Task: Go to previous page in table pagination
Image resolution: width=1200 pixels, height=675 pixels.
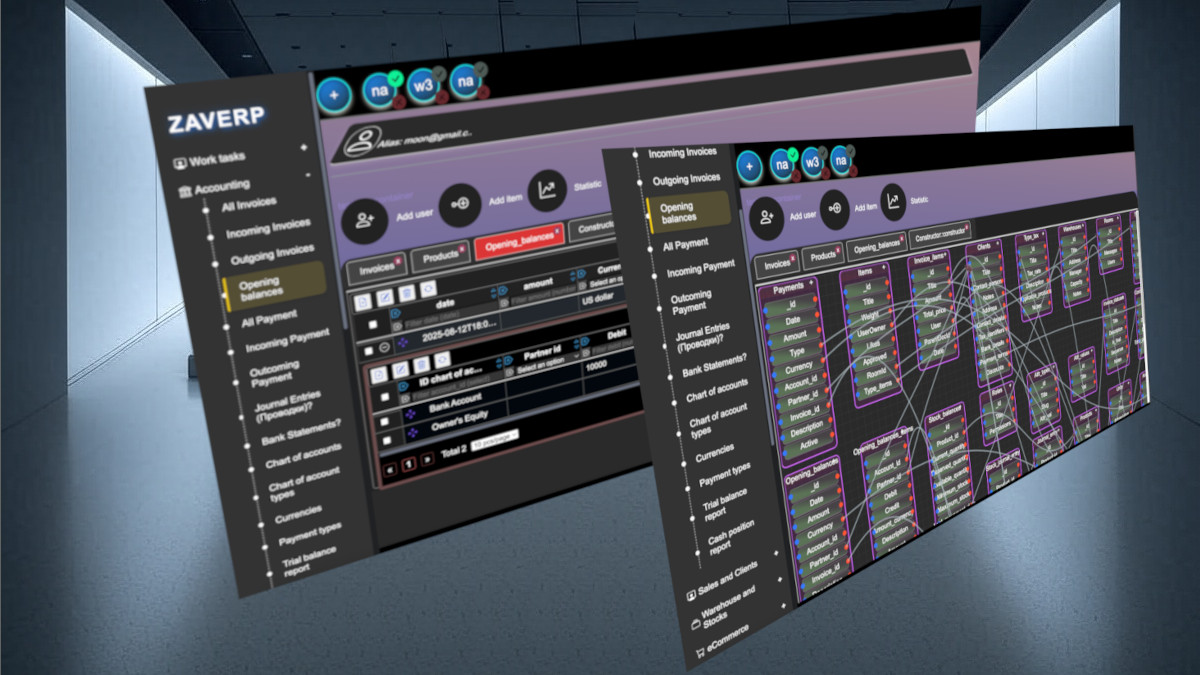Action: pos(390,470)
